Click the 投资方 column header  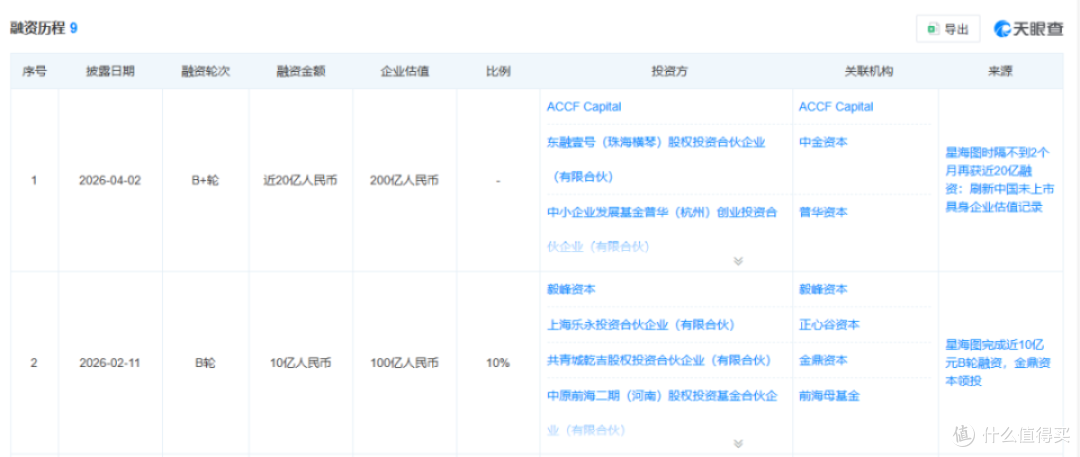coord(666,72)
